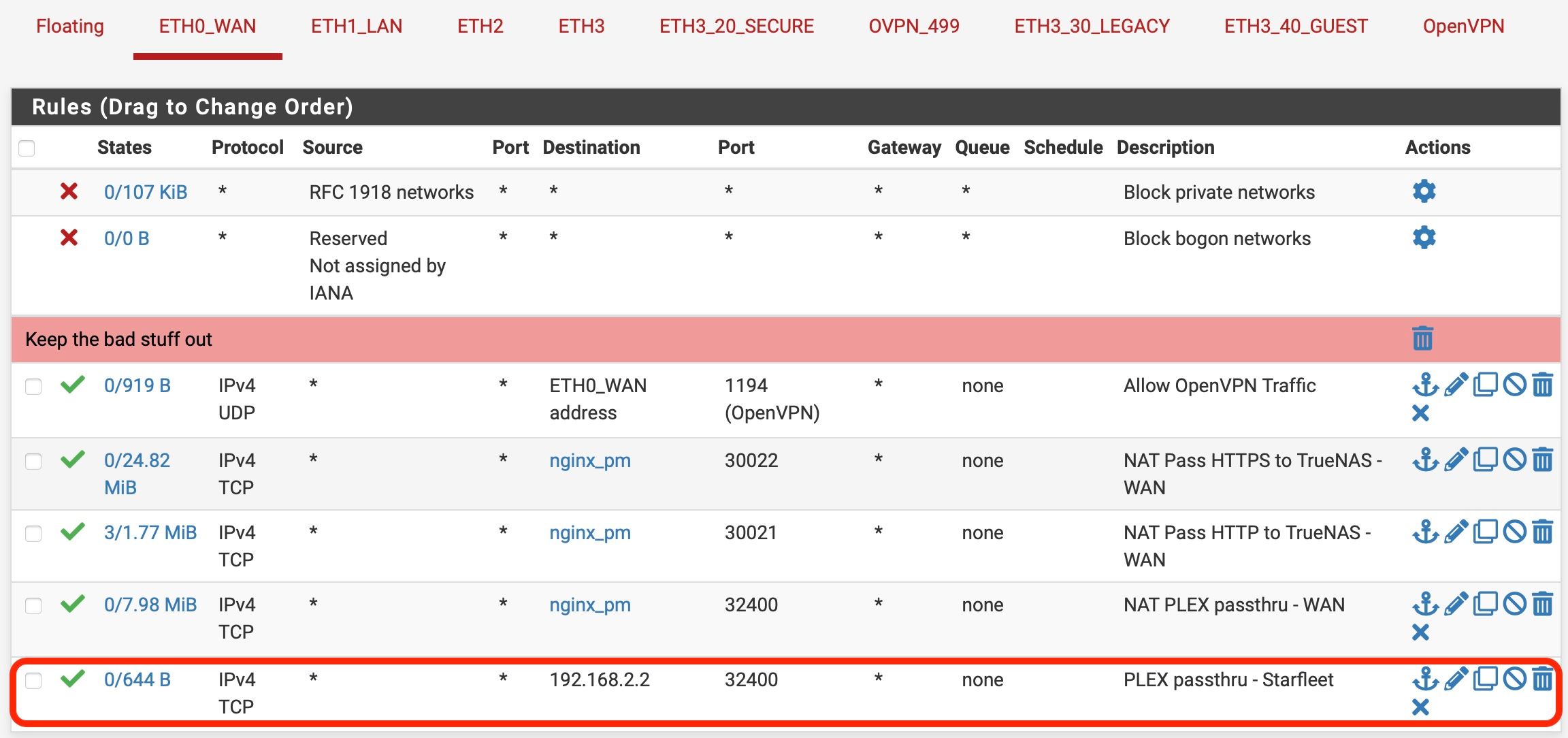Delete the PLEX passthru - Starfleet rule

(x=1543, y=679)
